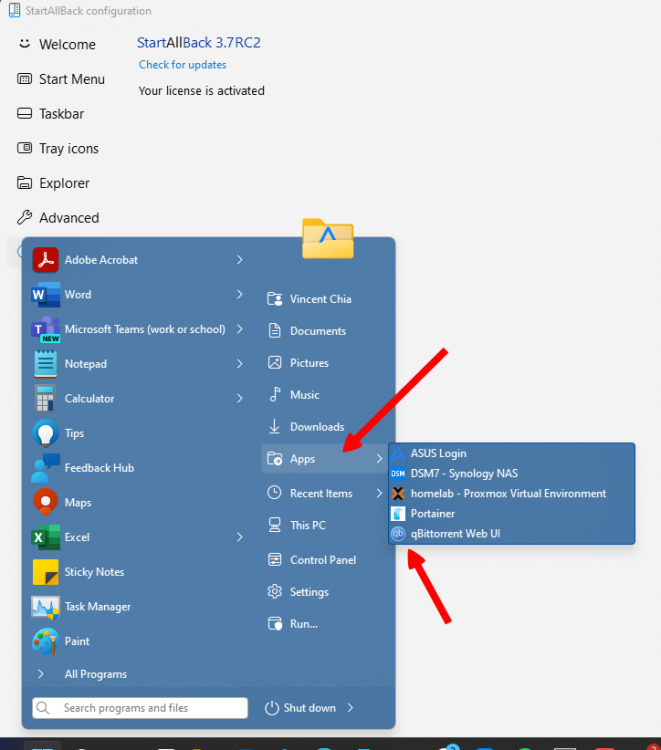The width and height of the screenshot is (661, 750).
Task: Open the Paint application
Action: [77, 641]
